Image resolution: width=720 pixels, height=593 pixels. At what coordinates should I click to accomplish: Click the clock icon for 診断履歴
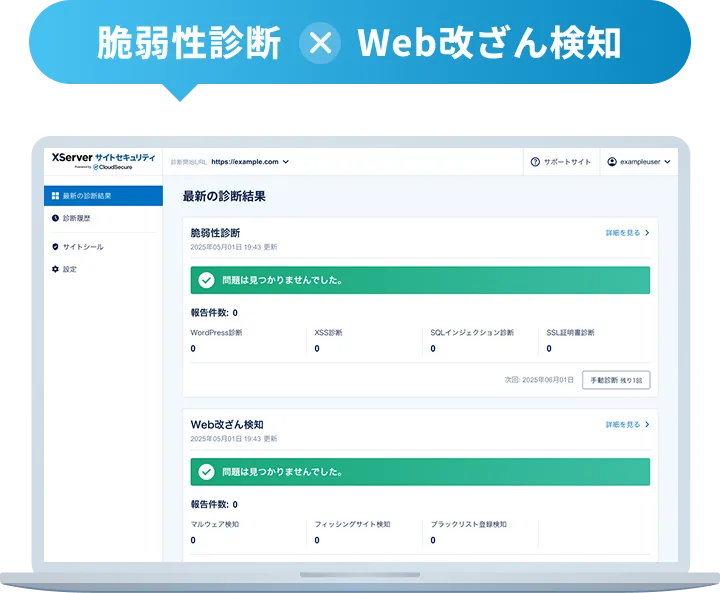click(55, 218)
